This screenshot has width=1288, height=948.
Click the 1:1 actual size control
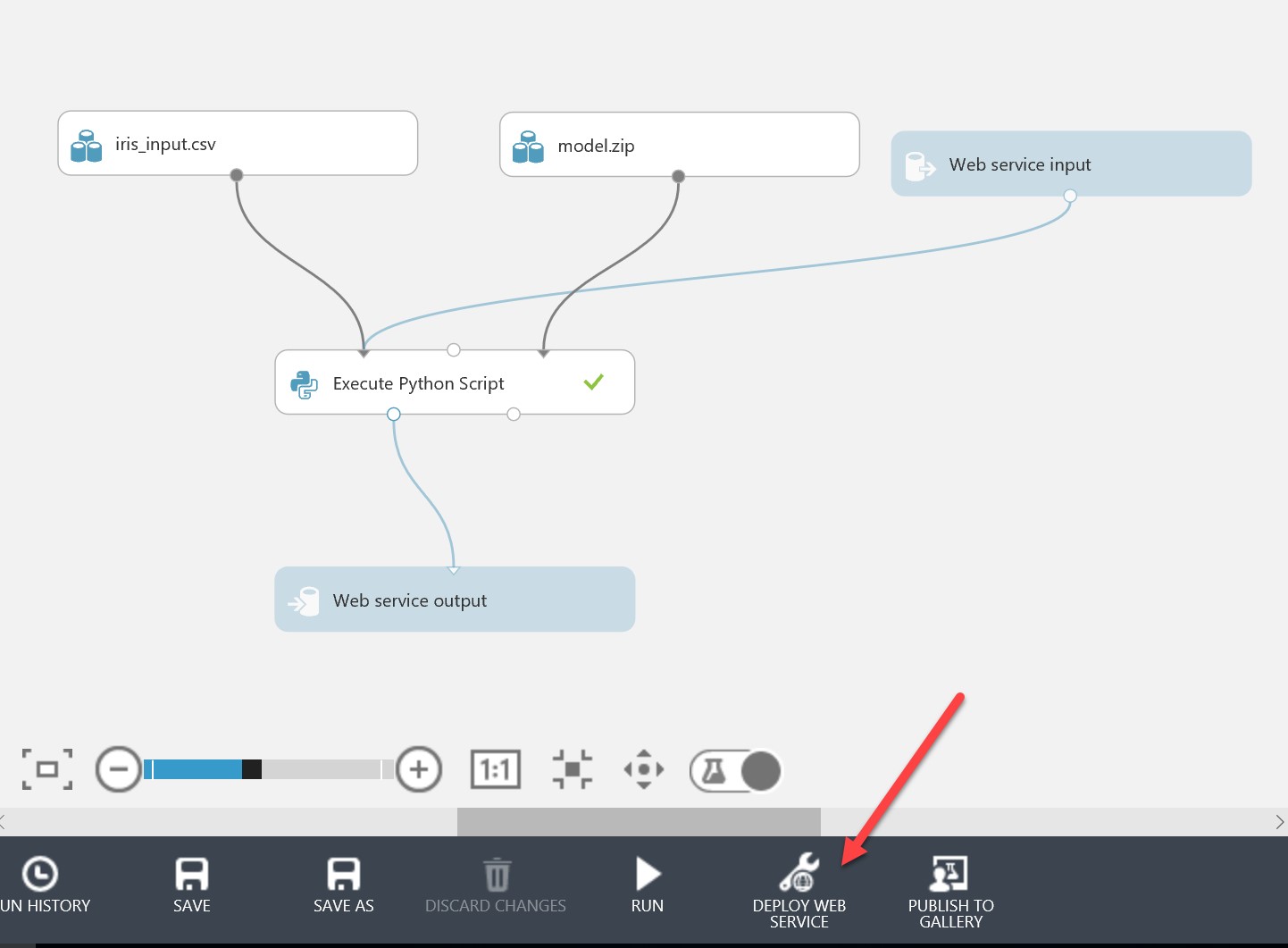point(495,769)
